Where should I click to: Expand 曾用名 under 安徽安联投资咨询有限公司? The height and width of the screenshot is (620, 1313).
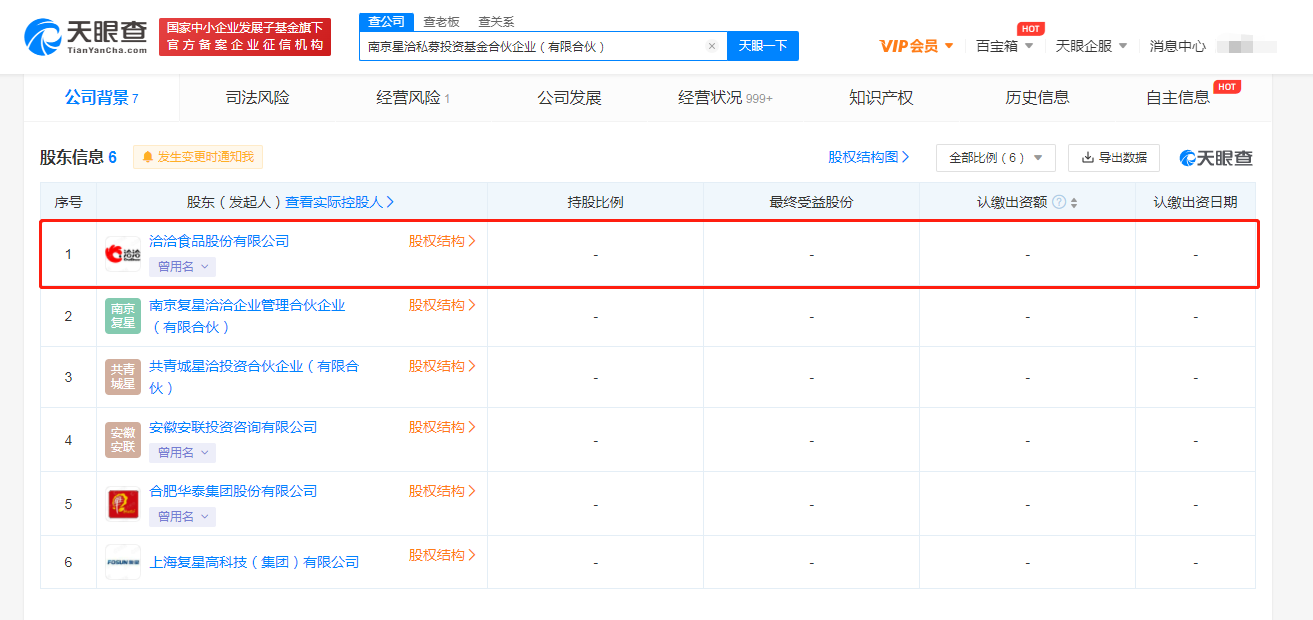coord(182,452)
